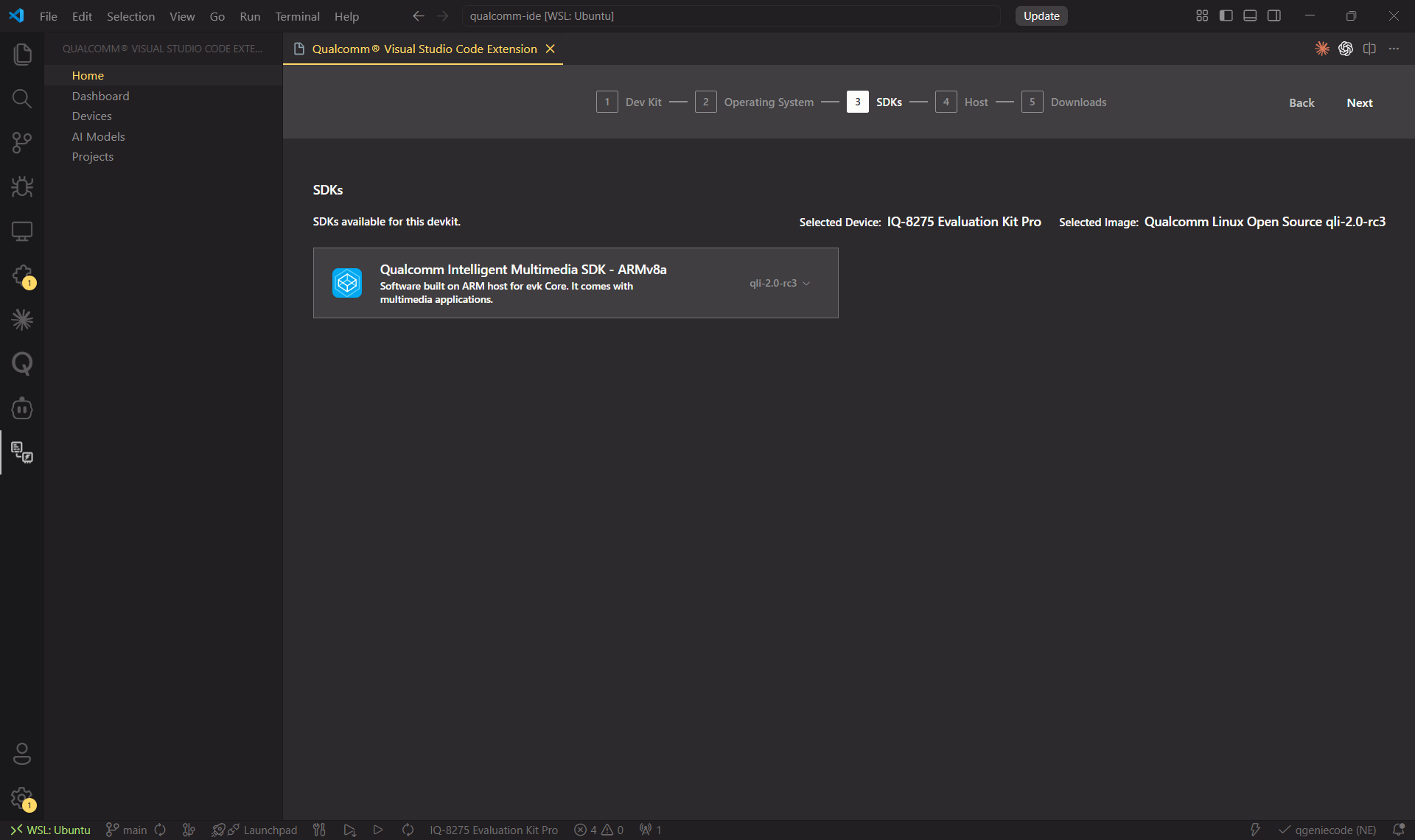
Task: Open the editor More Actions ellipsis
Action: tap(1394, 49)
